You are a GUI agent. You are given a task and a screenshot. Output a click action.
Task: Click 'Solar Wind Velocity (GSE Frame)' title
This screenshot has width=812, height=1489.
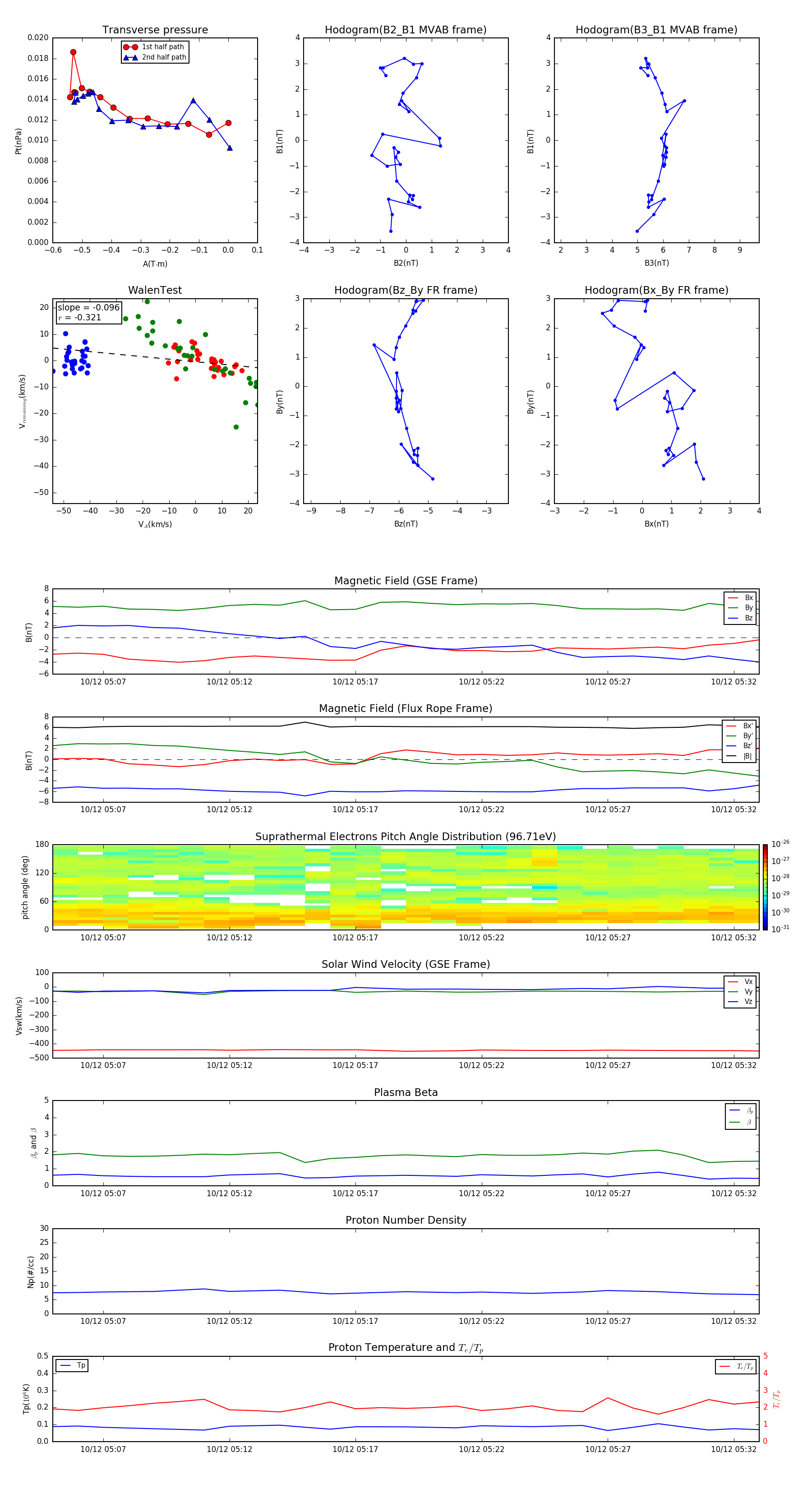(406, 965)
